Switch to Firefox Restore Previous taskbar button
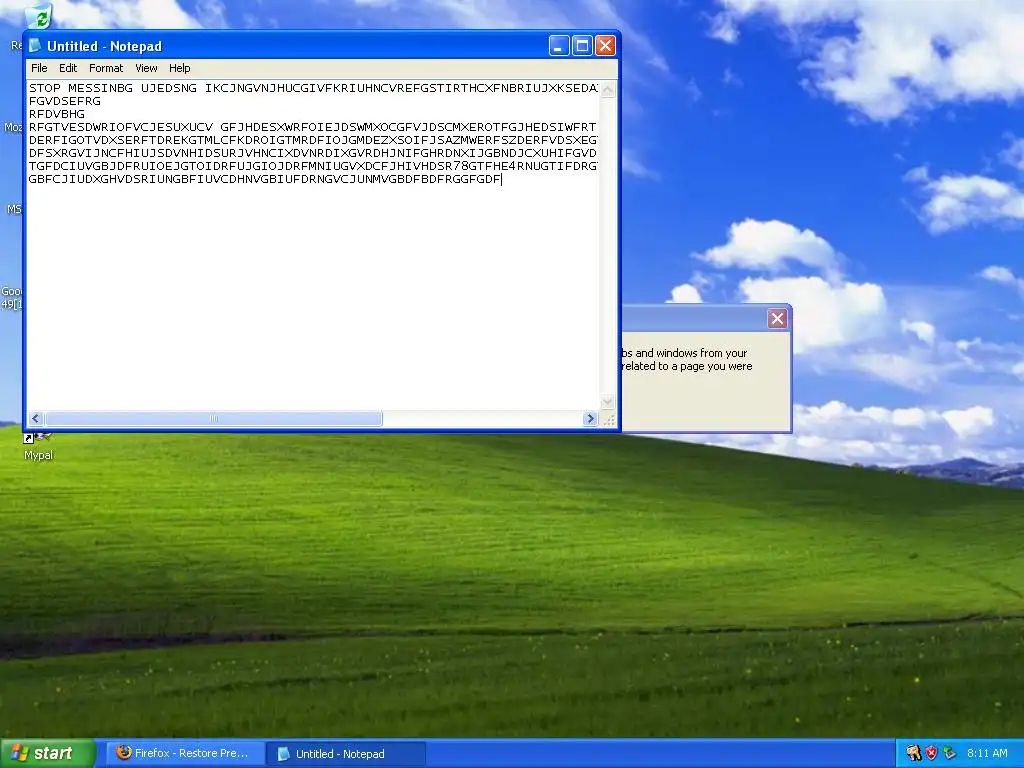Viewport: 1024px width, 768px height. 184,754
